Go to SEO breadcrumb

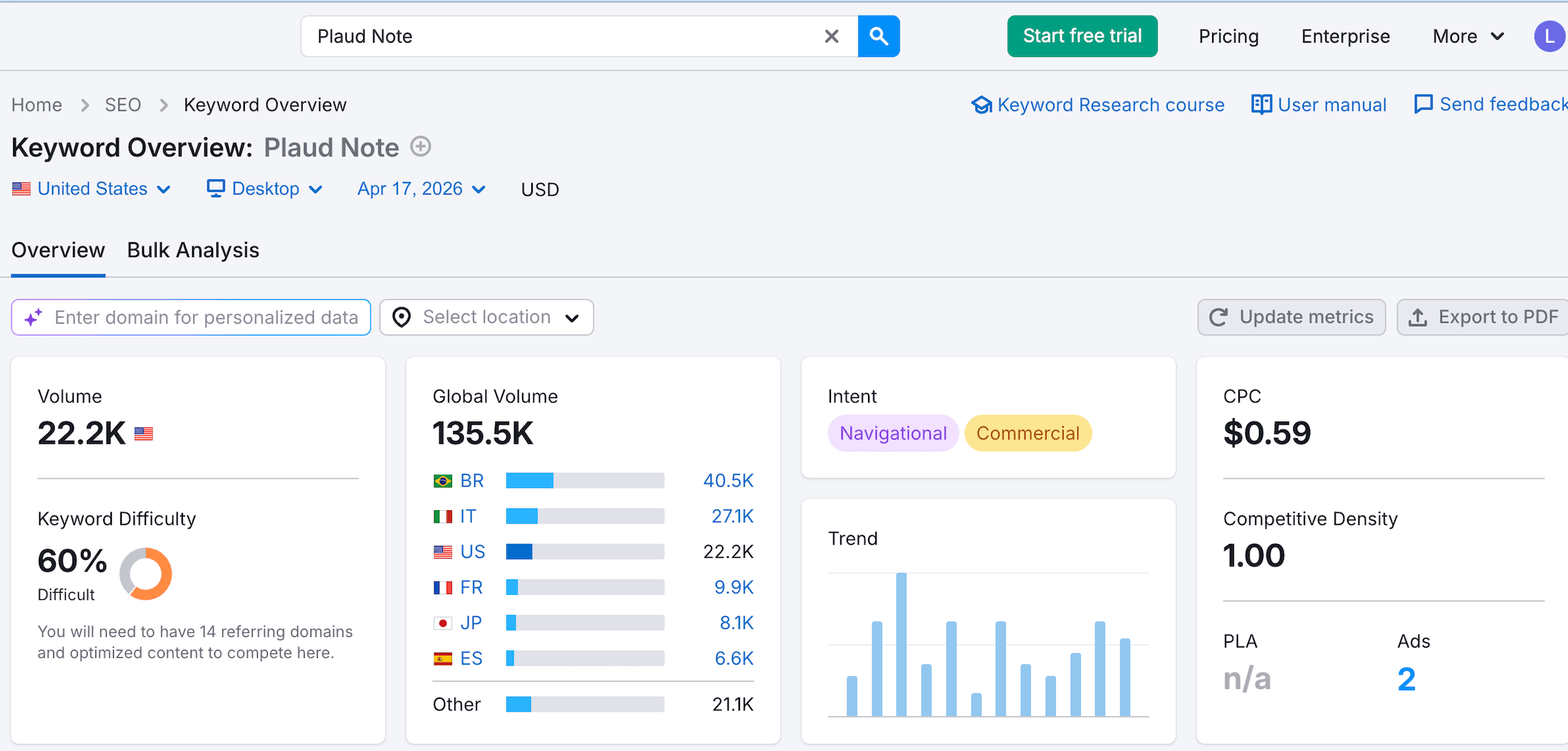pos(123,105)
